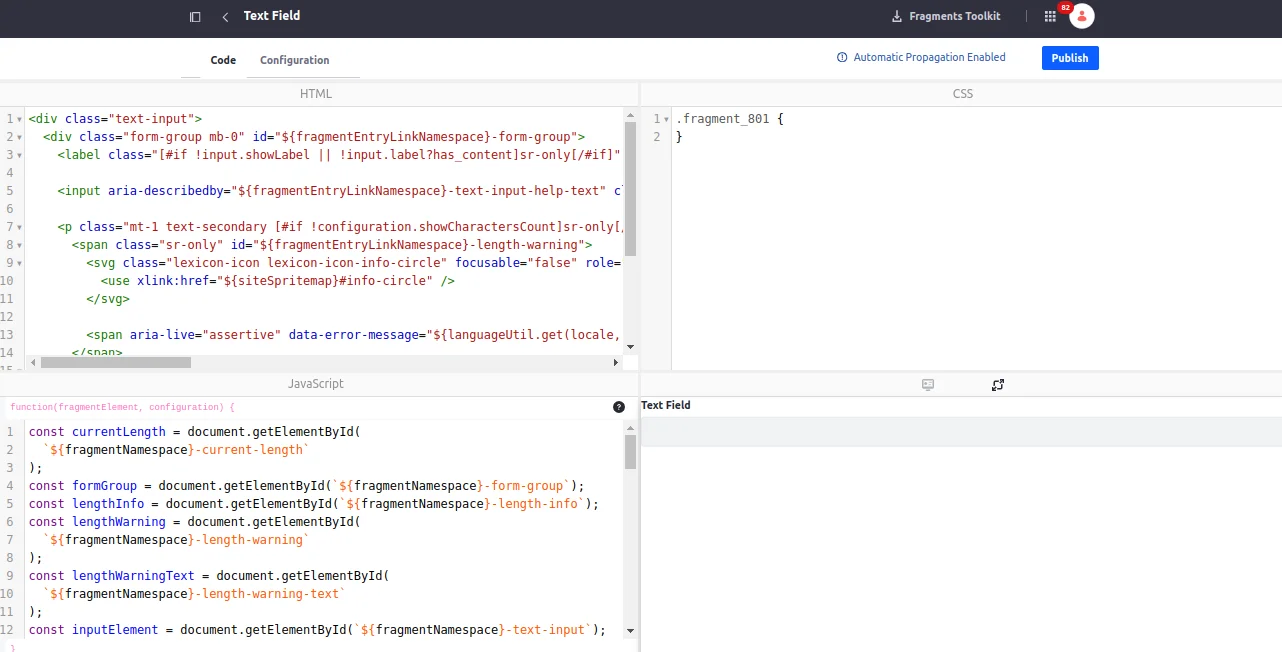Click the HTML panel header label
The width and height of the screenshot is (1282, 652).
(x=316, y=94)
